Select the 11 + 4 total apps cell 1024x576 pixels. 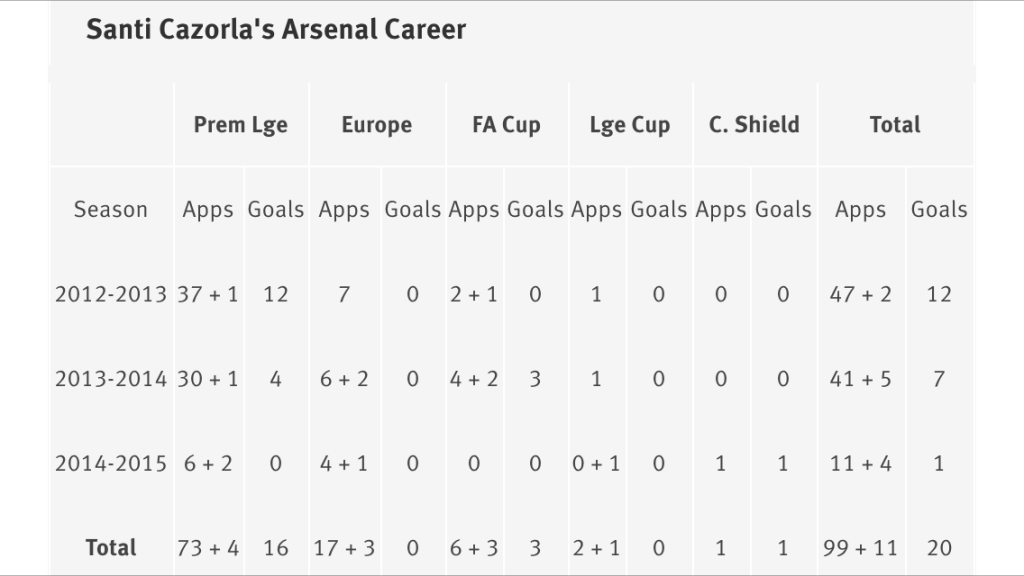[x=860, y=464]
